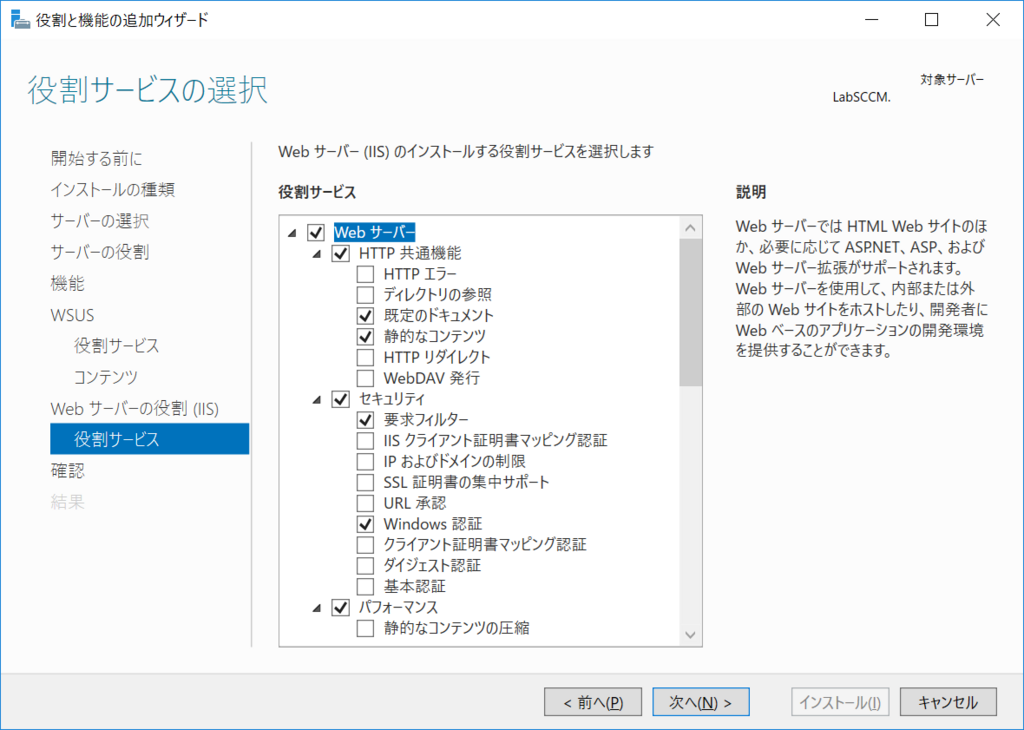Toggle 静的なコンテンツ checkbox
1024x730 pixels.
click(366, 336)
